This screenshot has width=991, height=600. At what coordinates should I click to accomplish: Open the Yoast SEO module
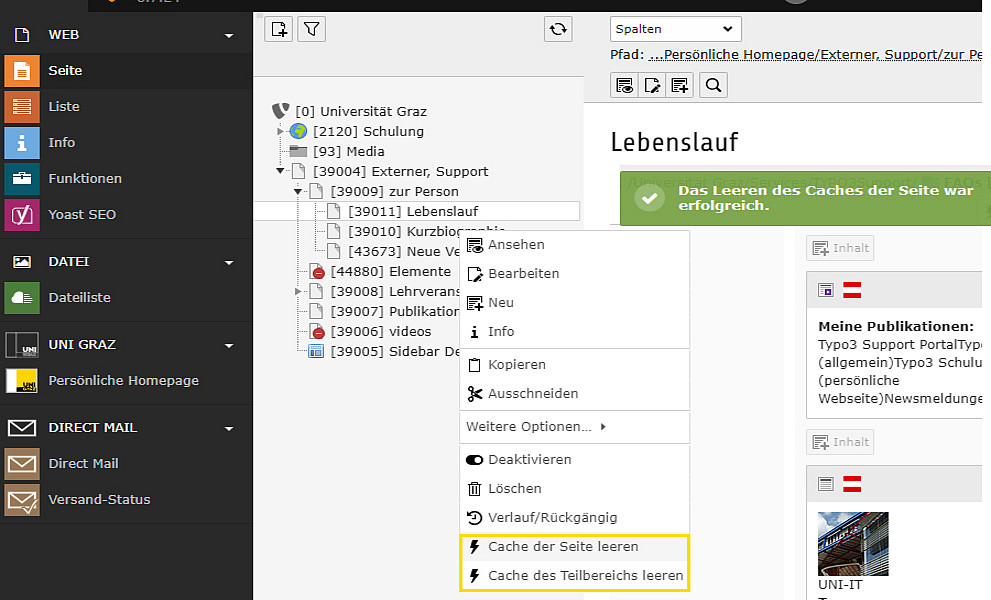click(126, 214)
